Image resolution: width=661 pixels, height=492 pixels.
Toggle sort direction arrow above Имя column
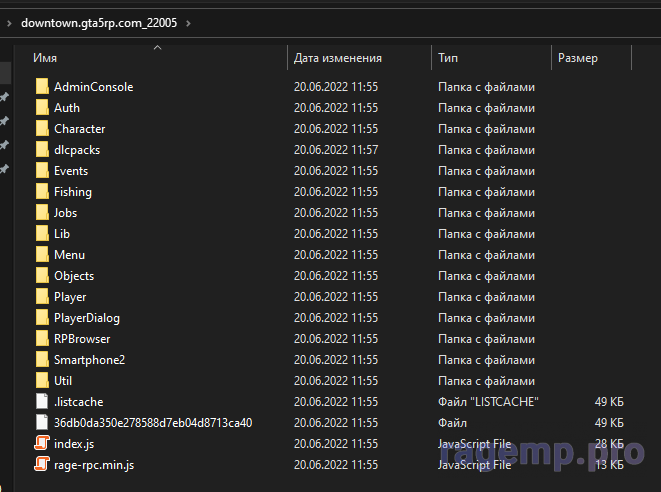pyautogui.click(x=157, y=47)
